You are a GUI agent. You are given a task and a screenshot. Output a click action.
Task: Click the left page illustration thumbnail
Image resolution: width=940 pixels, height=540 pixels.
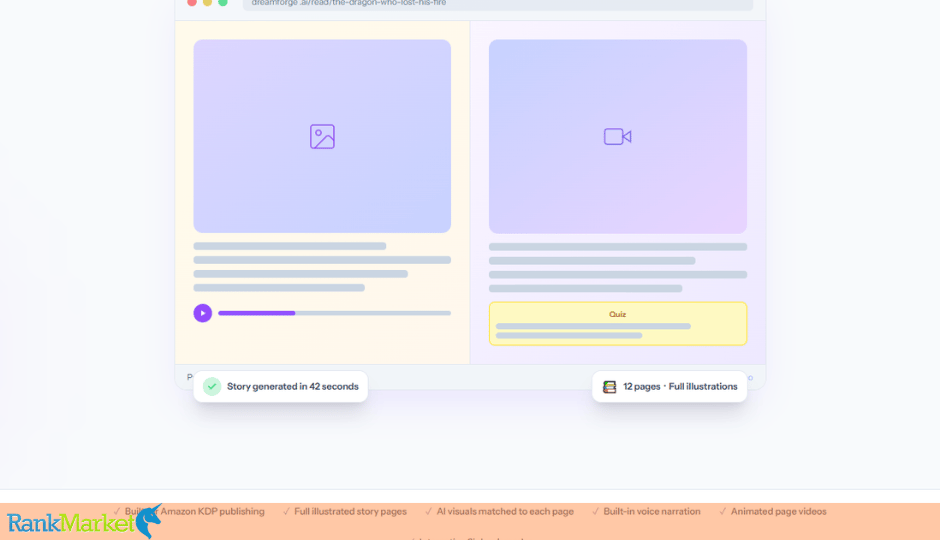[x=322, y=136]
